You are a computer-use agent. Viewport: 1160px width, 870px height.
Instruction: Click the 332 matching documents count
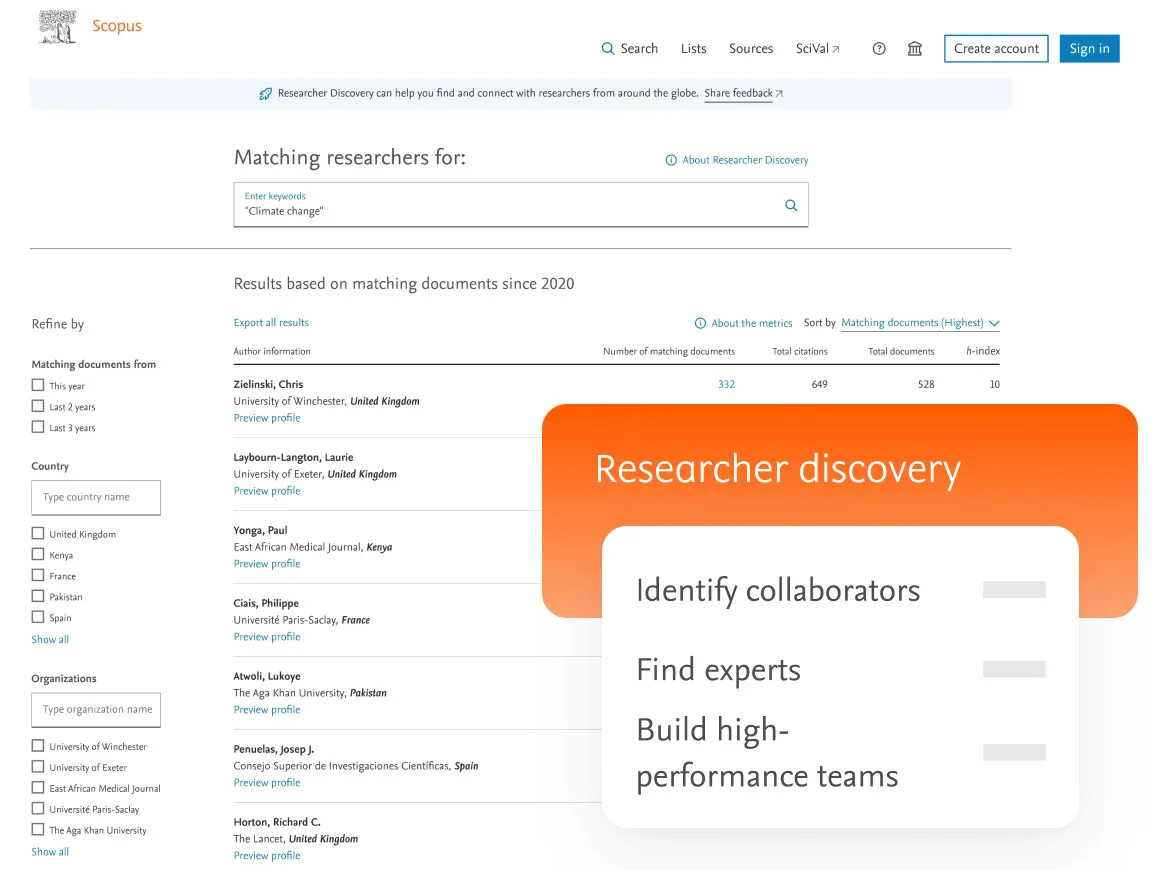coord(726,384)
